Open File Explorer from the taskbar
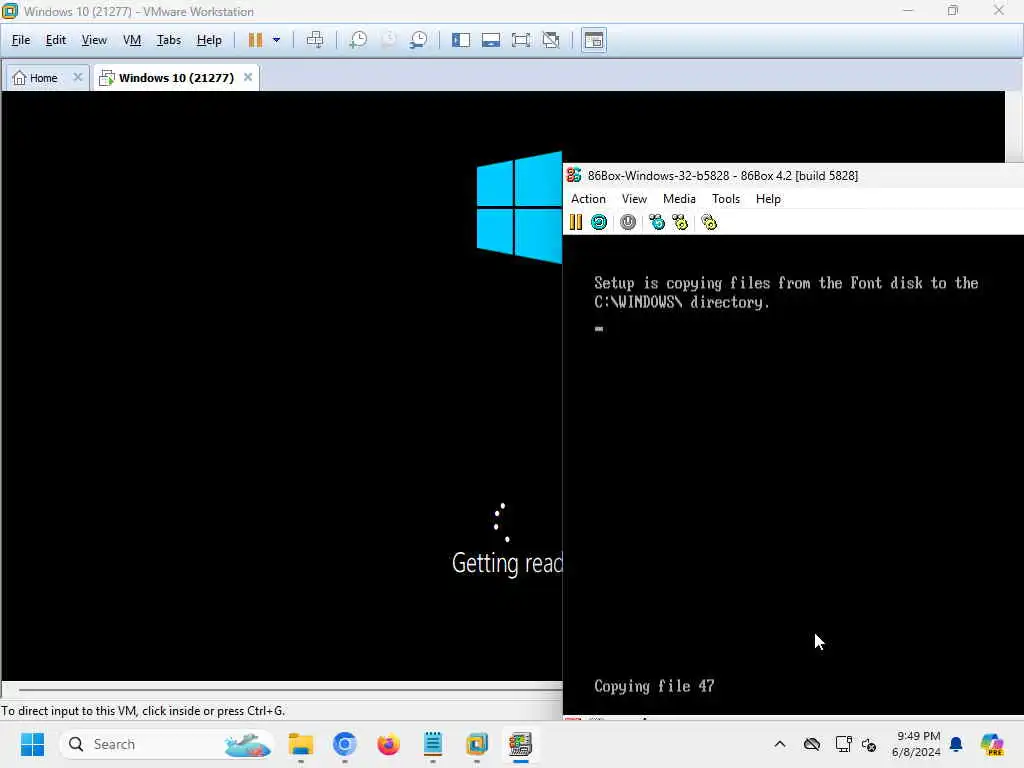 click(x=301, y=744)
